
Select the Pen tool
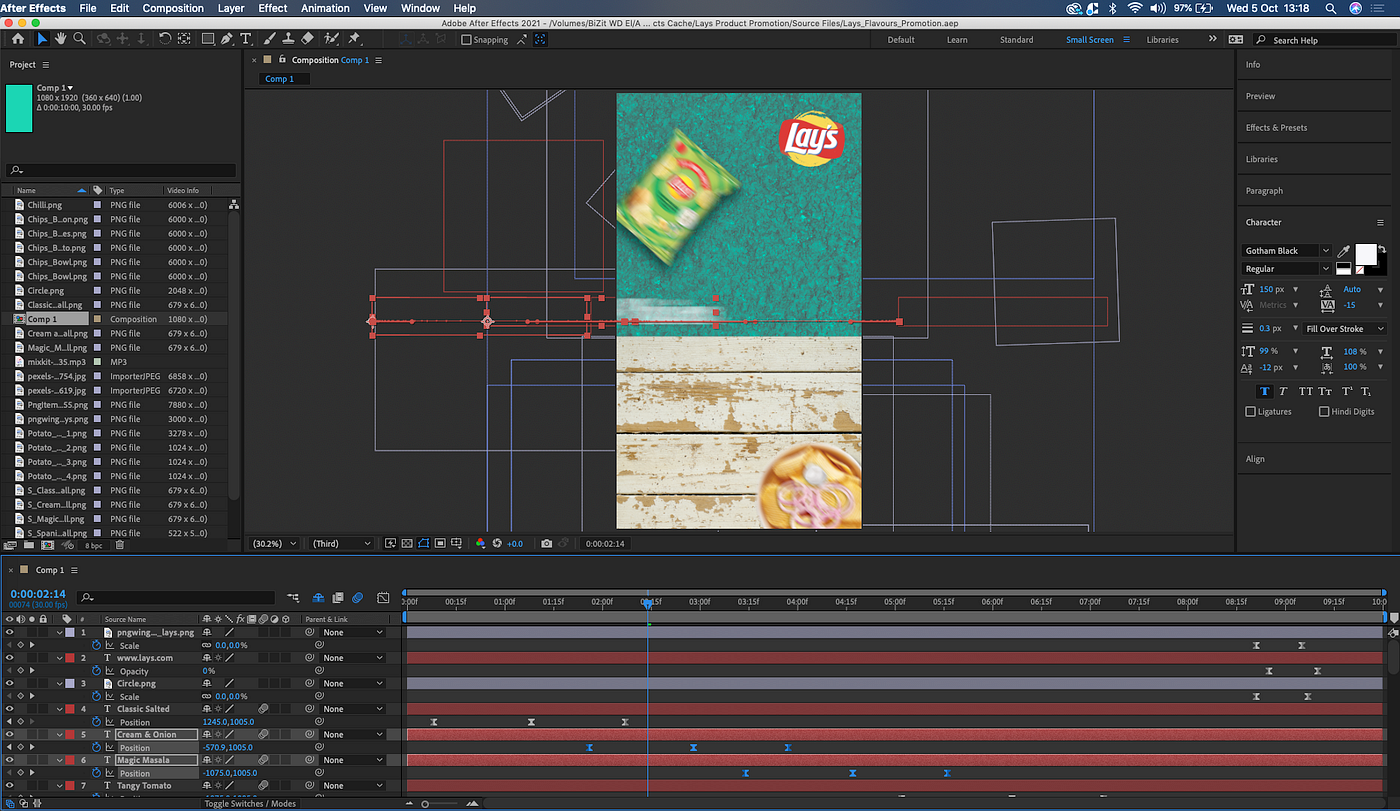tap(227, 39)
